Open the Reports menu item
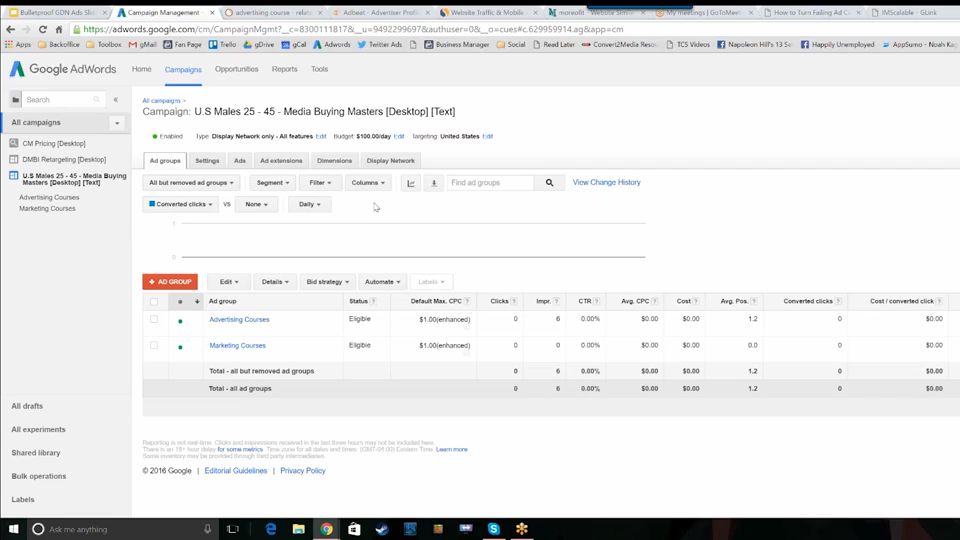Viewport: 960px width, 540px height. [285, 69]
